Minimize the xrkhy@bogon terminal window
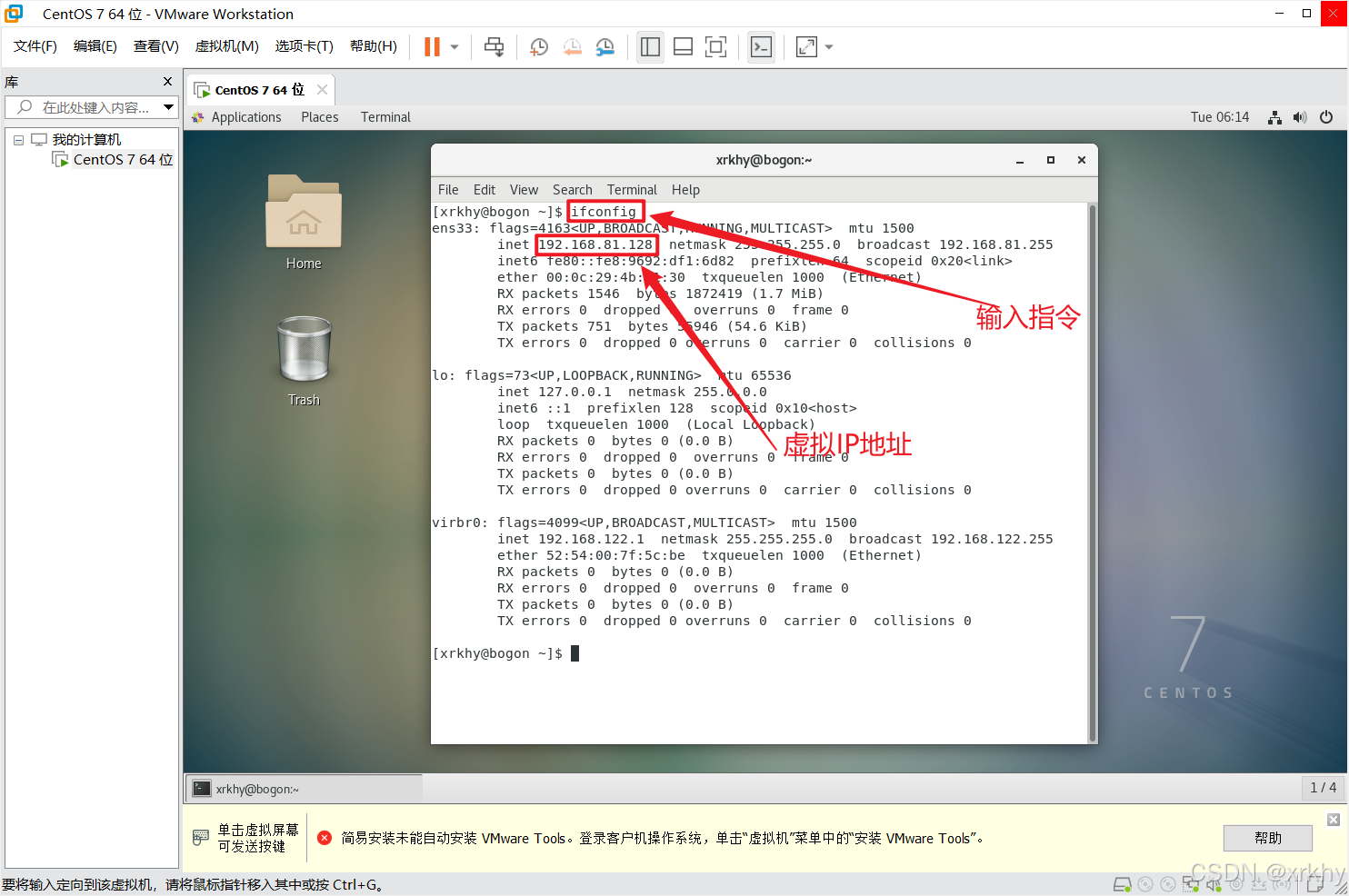Image resolution: width=1349 pixels, height=896 pixels. 1020,161
